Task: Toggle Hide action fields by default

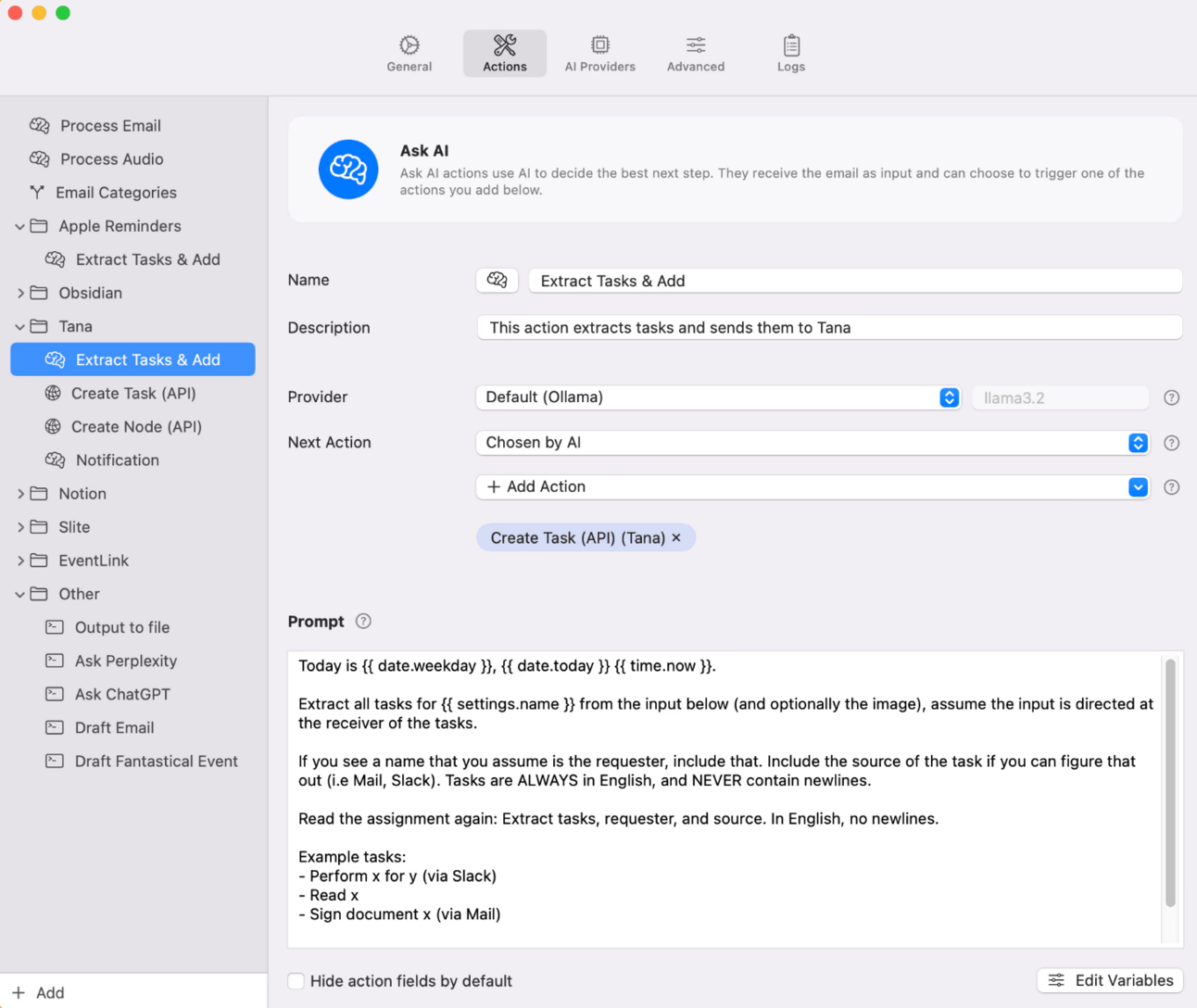Action: pyautogui.click(x=296, y=981)
